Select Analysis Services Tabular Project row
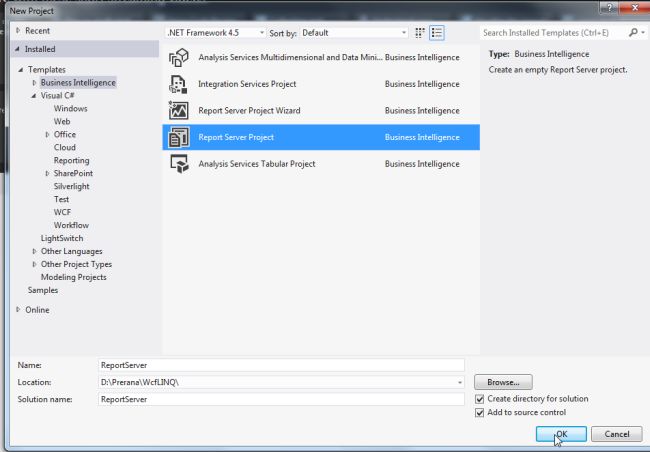The width and height of the screenshot is (650, 452). tap(321, 164)
